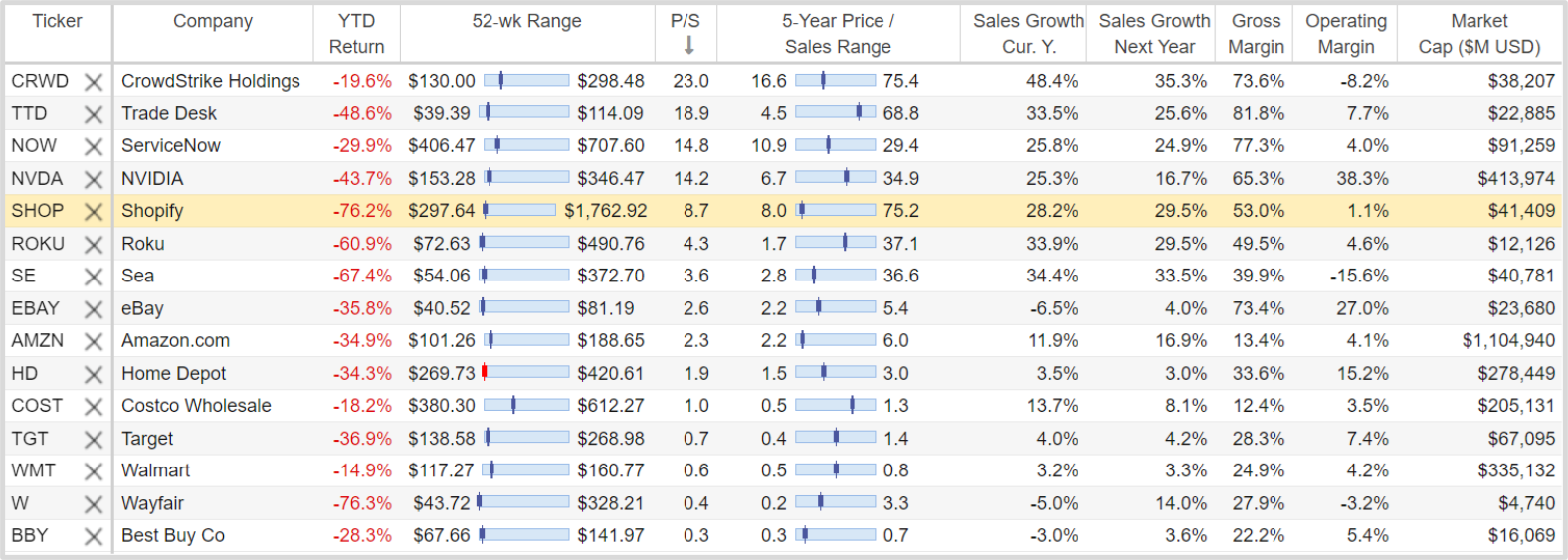
Task: Click NVIDIA operating margin 38.3%
Action: coord(1362,178)
